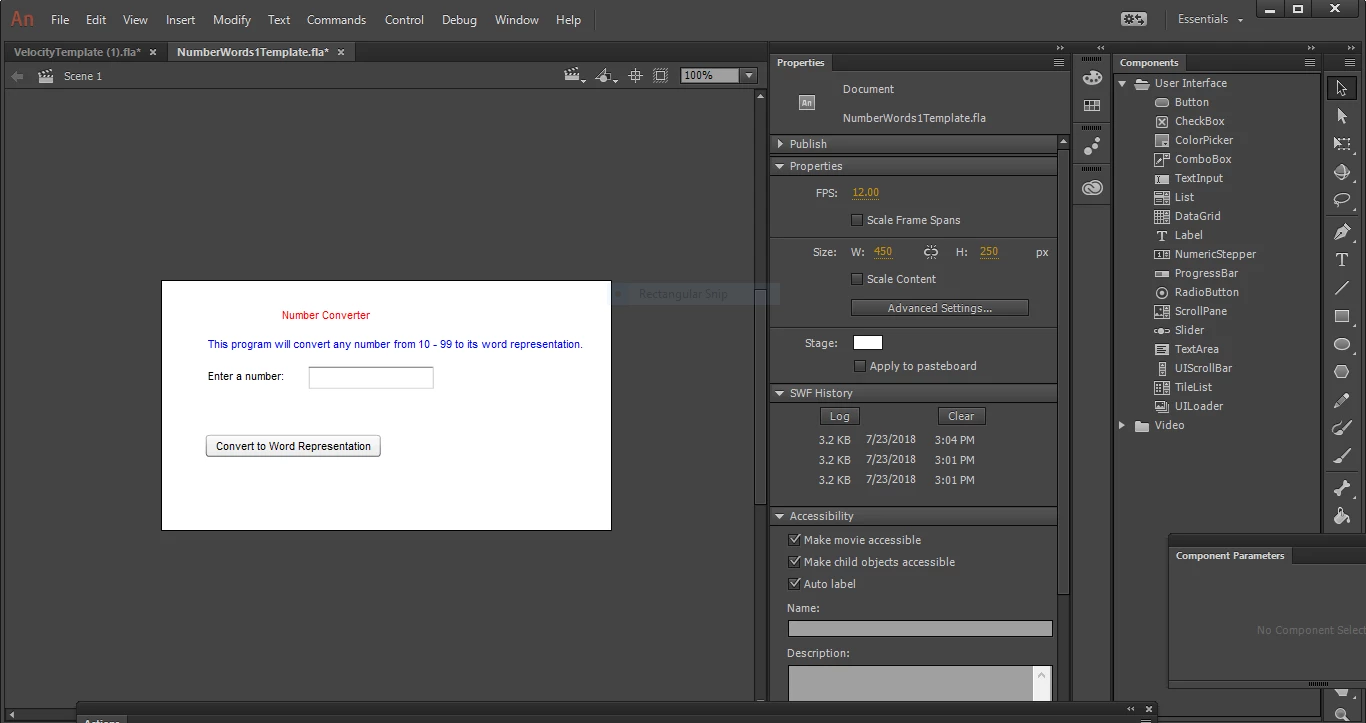Select the Brush tool
The width and height of the screenshot is (1366, 723).
(x=1342, y=456)
